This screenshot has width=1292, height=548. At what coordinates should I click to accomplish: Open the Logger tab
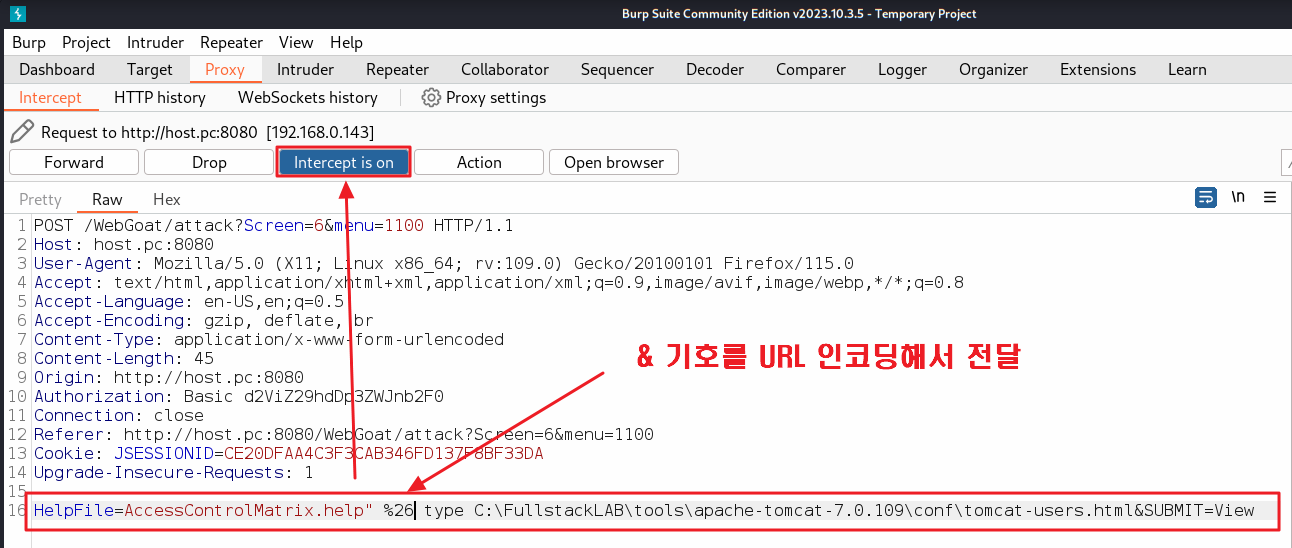coord(902,69)
